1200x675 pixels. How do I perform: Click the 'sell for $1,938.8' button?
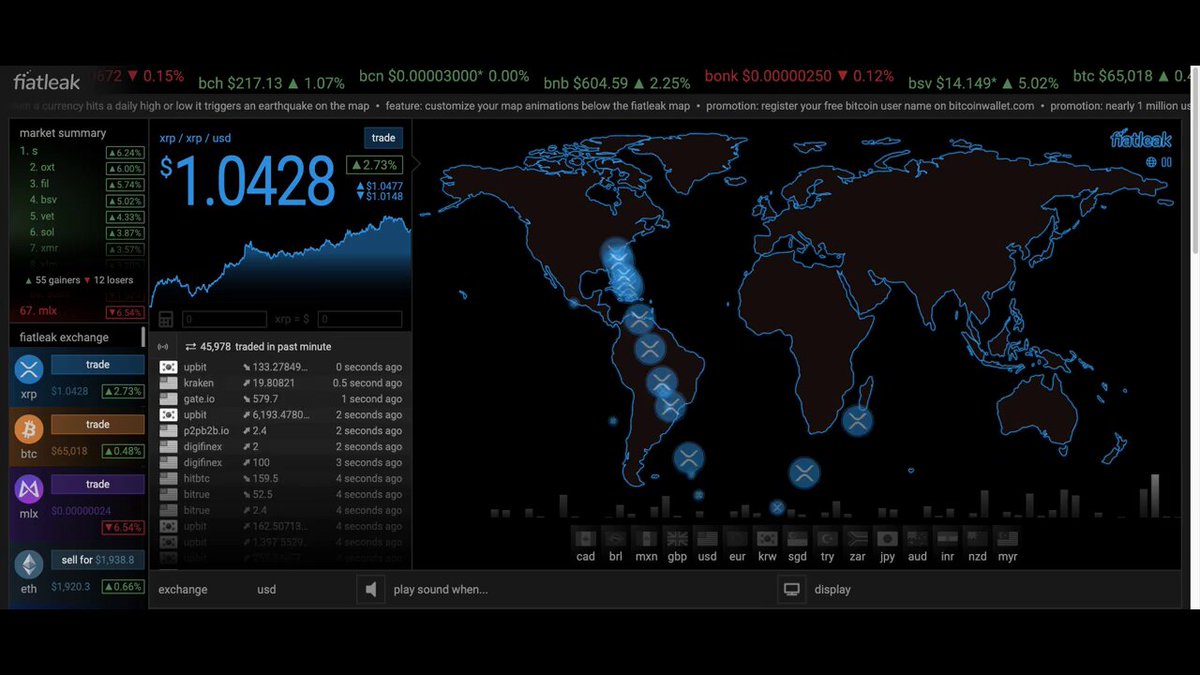click(x=97, y=560)
